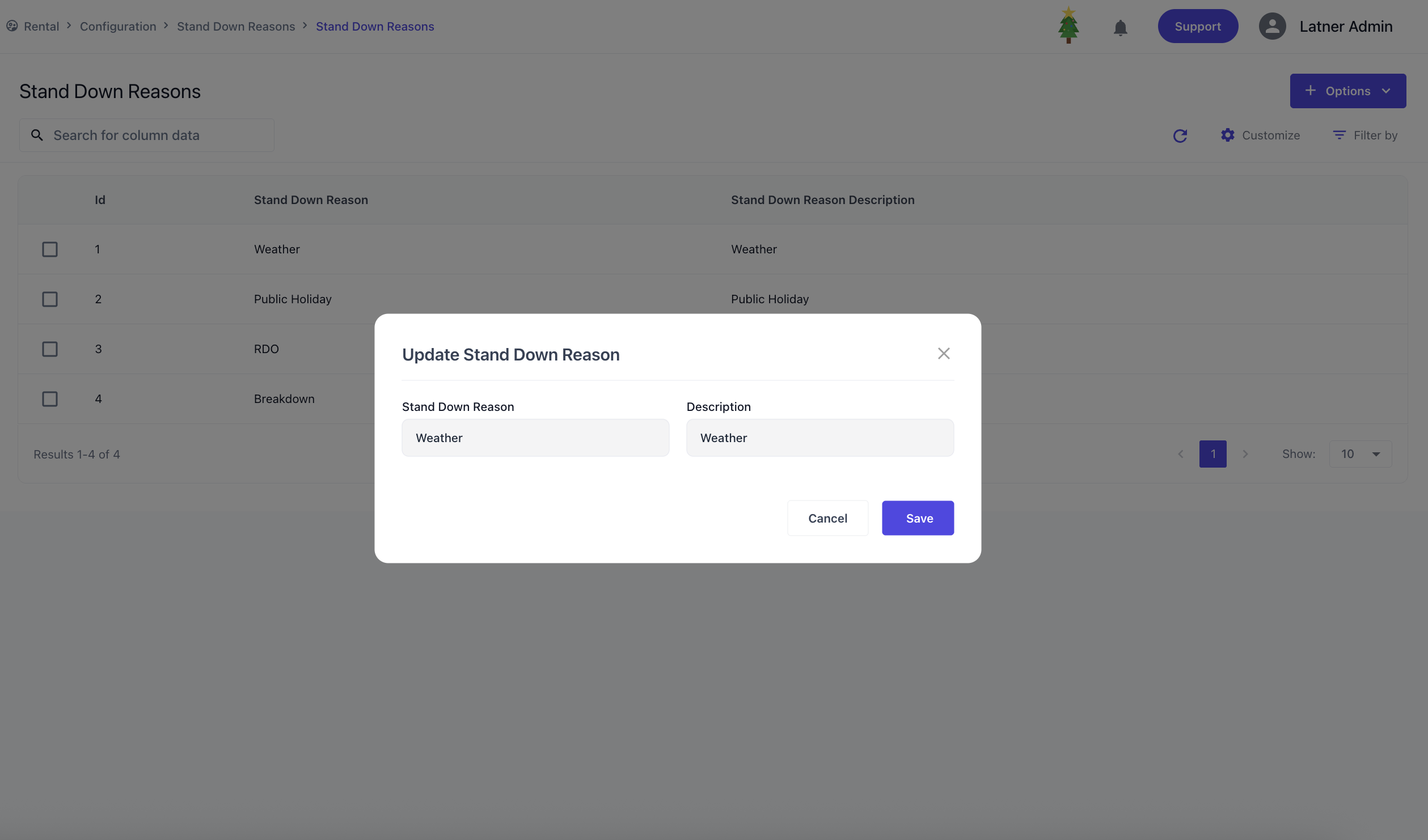1428x840 pixels.
Task: Click the notification bell icon
Action: pos(1120,27)
